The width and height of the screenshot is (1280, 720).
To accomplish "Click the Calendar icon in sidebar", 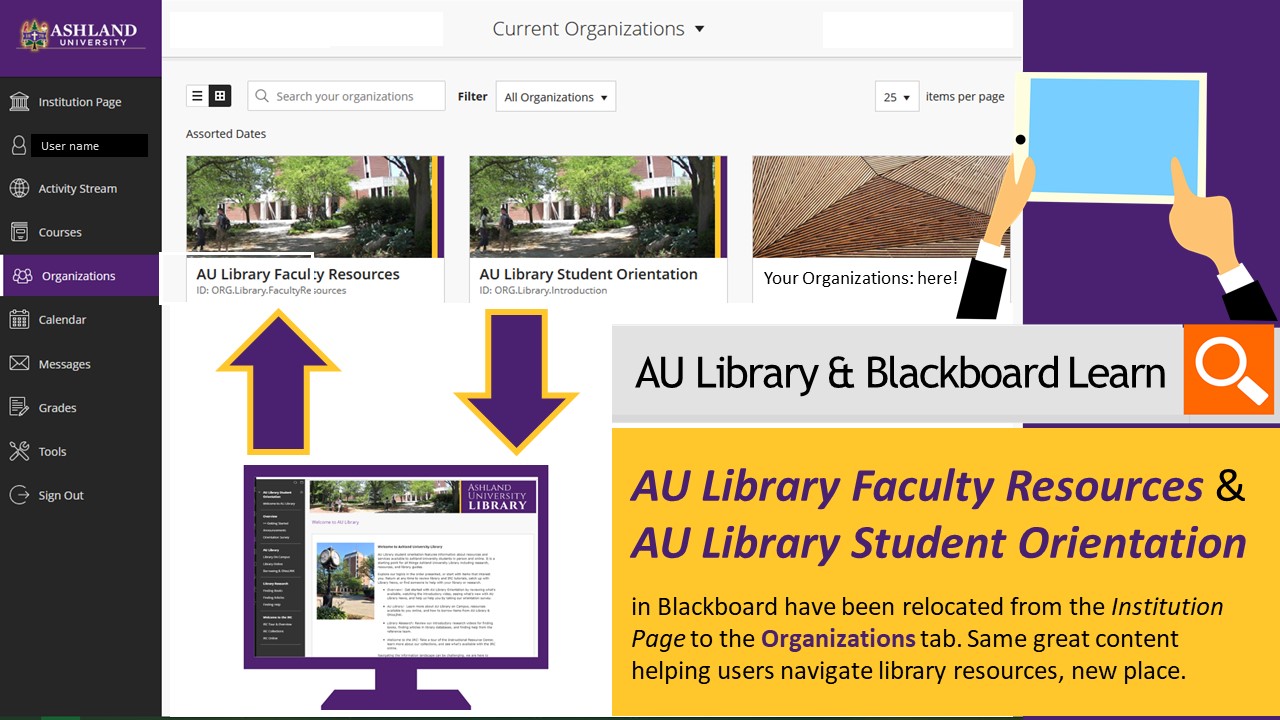I will click(19, 320).
